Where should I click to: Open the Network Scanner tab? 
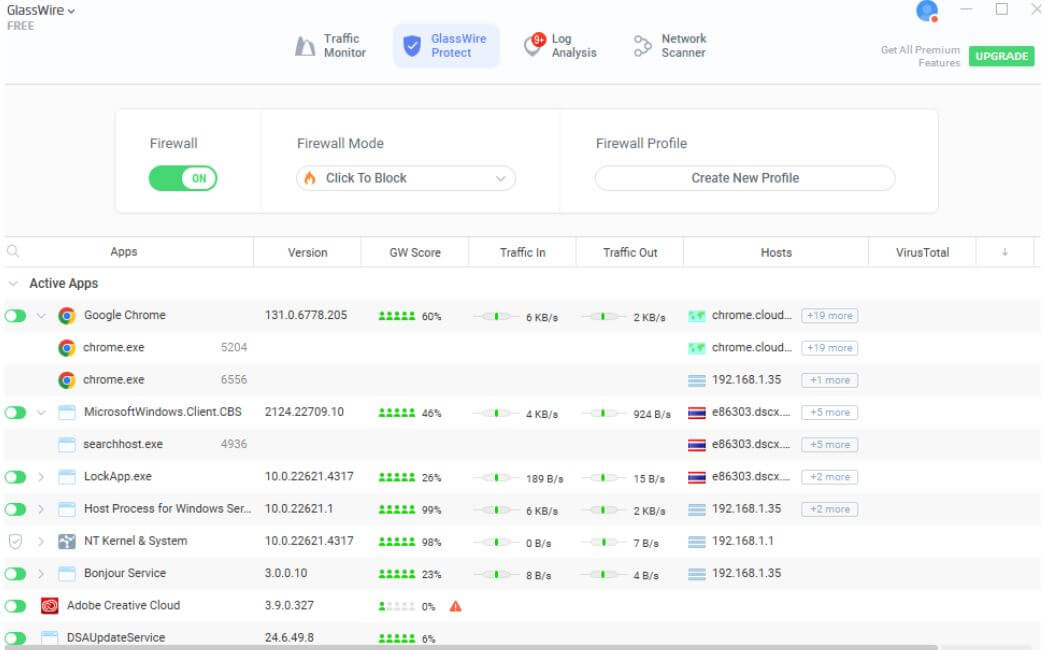(x=670, y=46)
